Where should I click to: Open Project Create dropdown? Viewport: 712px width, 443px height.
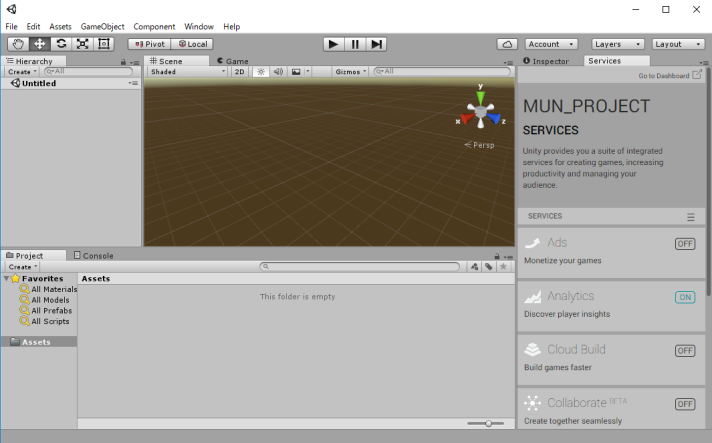coord(23,267)
